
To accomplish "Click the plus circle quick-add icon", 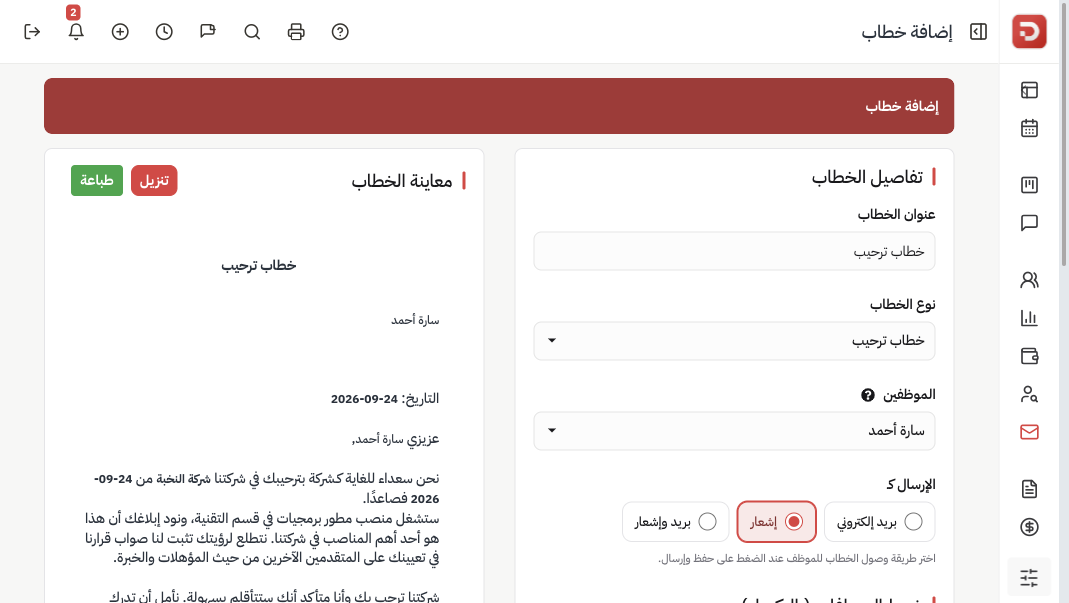I will 120,31.
